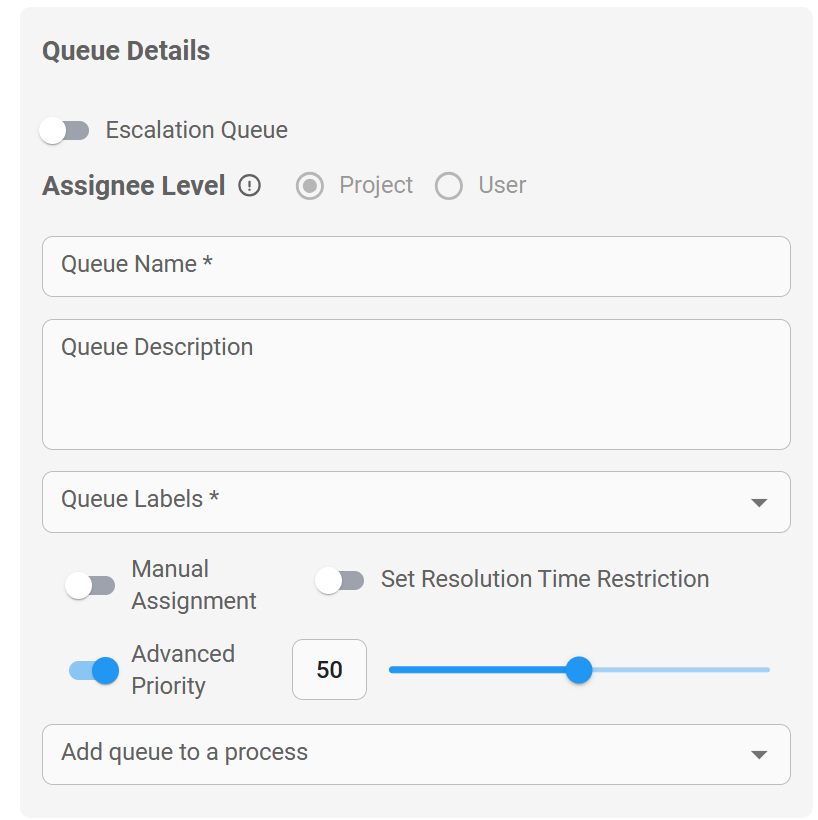Expand the Add queue to a process field
Viewport: 818px width, 820px height.
pyautogui.click(x=400, y=755)
